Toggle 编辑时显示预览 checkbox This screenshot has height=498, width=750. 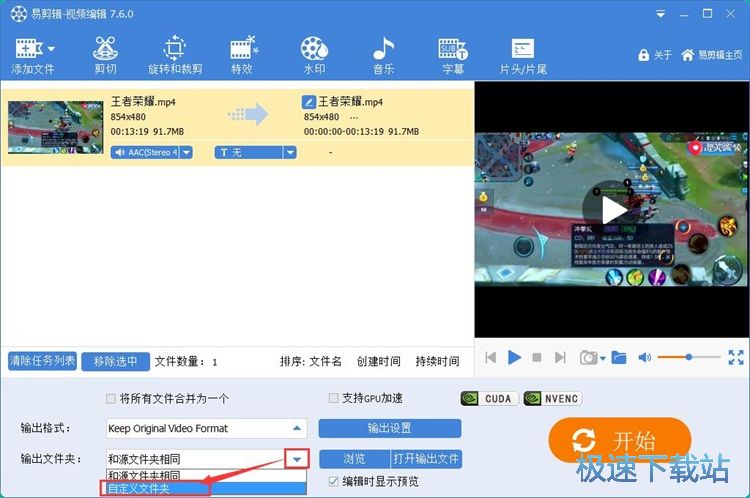pyautogui.click(x=333, y=481)
